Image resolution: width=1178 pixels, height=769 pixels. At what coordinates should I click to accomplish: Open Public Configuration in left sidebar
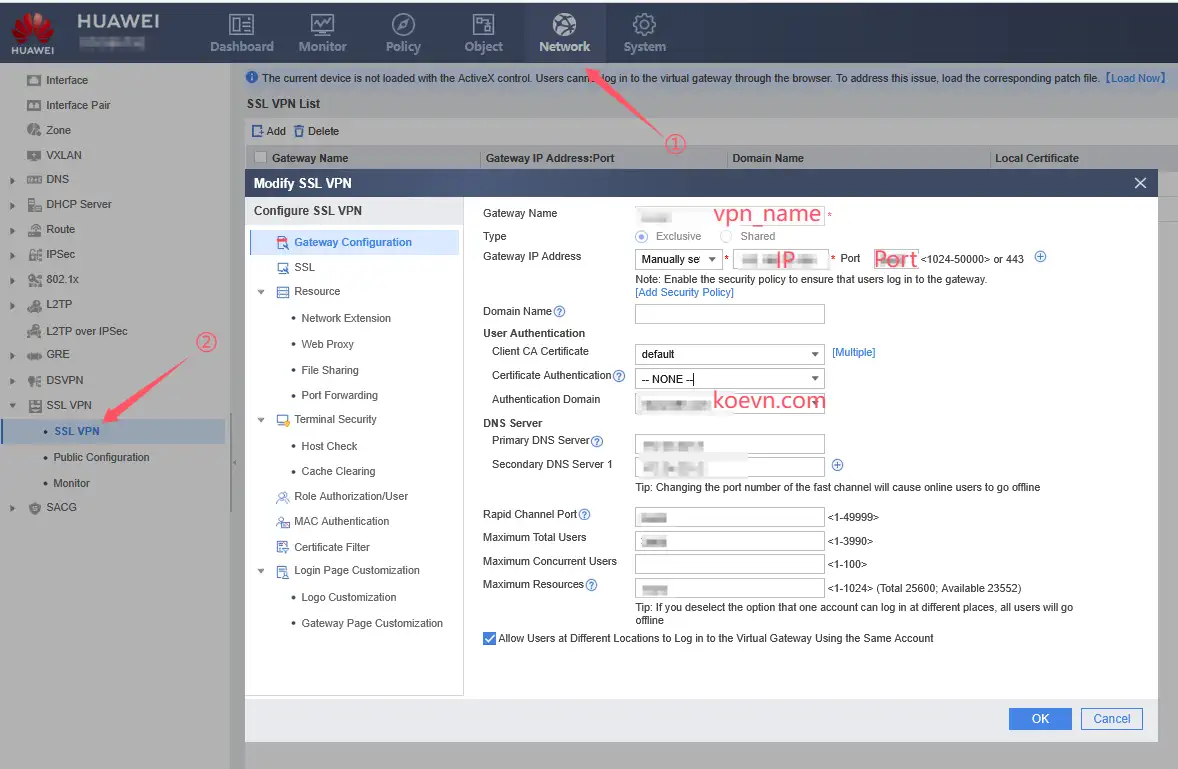click(101, 457)
